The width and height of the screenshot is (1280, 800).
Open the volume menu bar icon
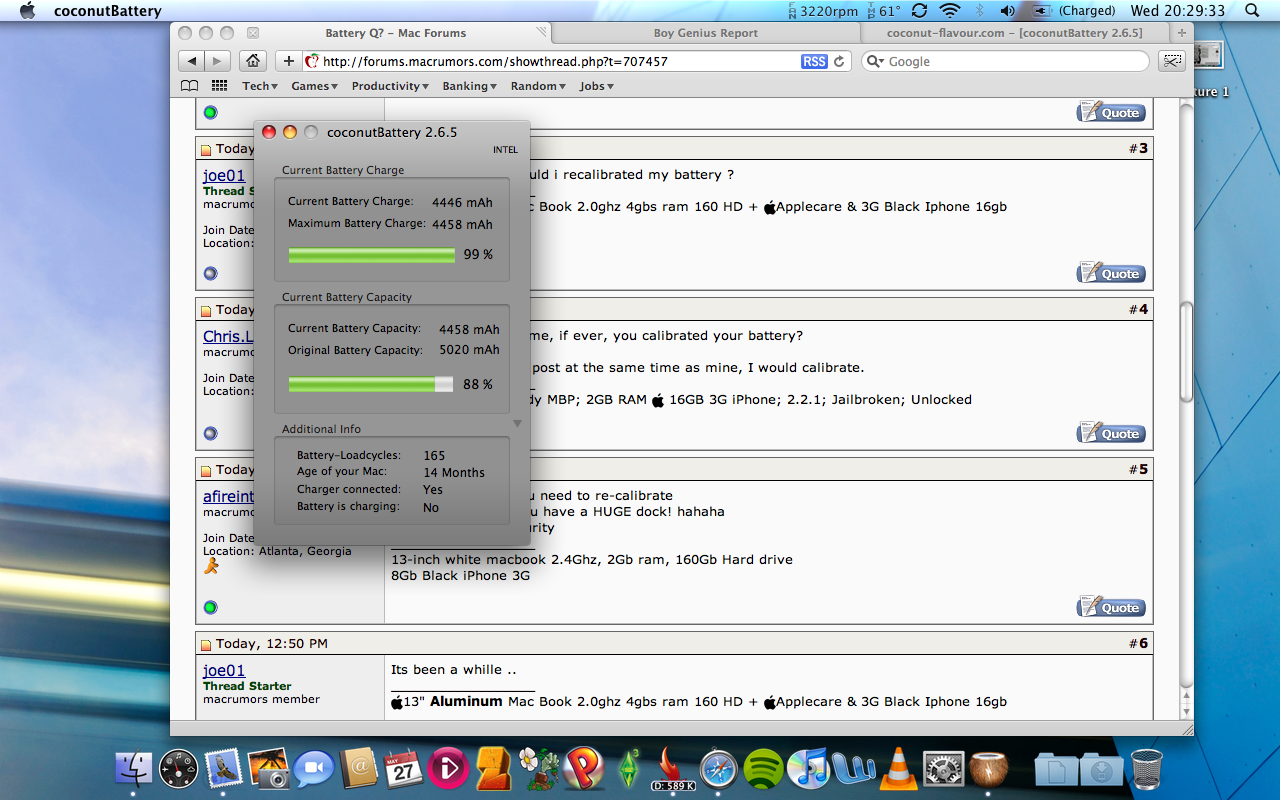point(1008,11)
